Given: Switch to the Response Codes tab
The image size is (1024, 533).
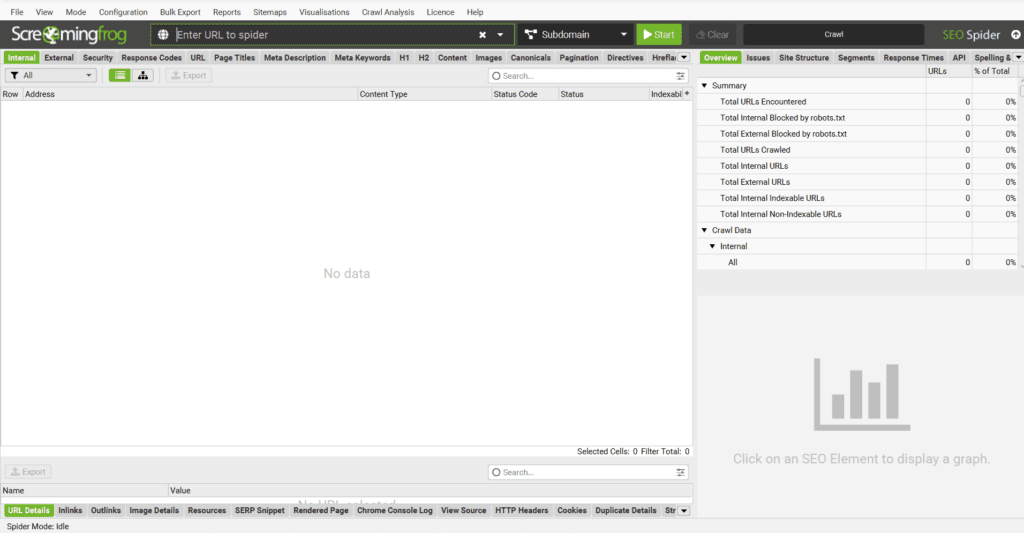Looking at the screenshot, I should click(151, 58).
